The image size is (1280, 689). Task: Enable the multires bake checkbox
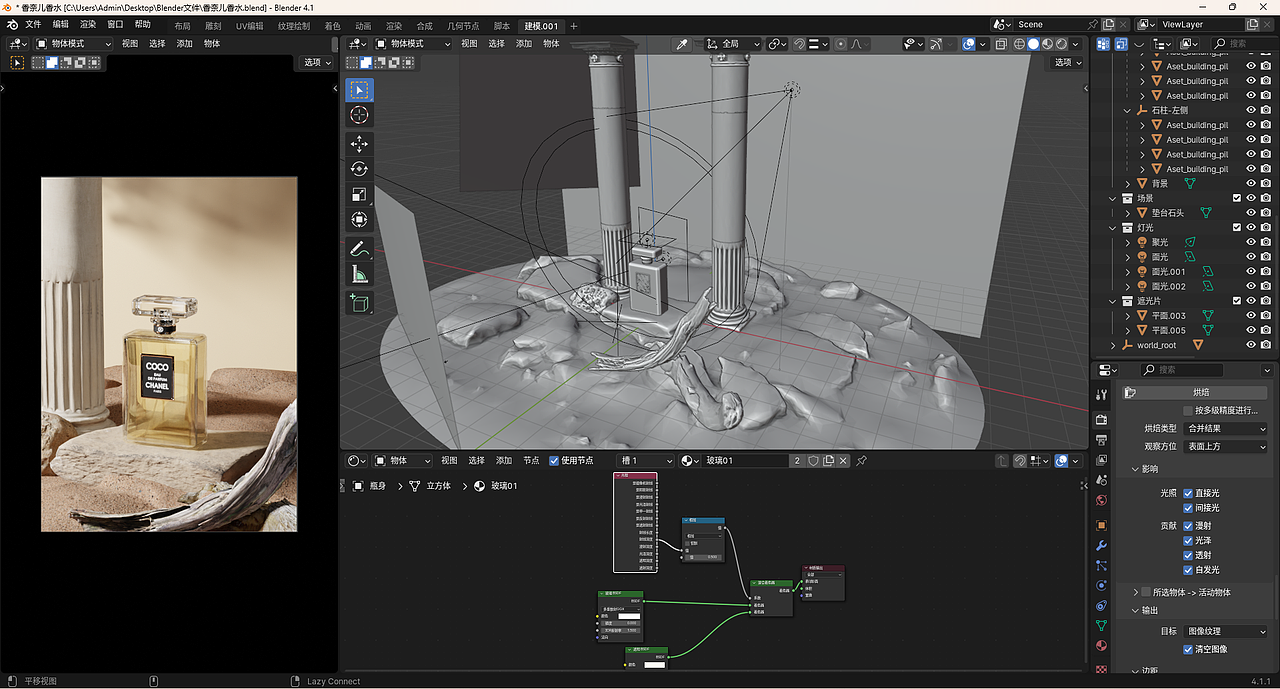point(1188,411)
